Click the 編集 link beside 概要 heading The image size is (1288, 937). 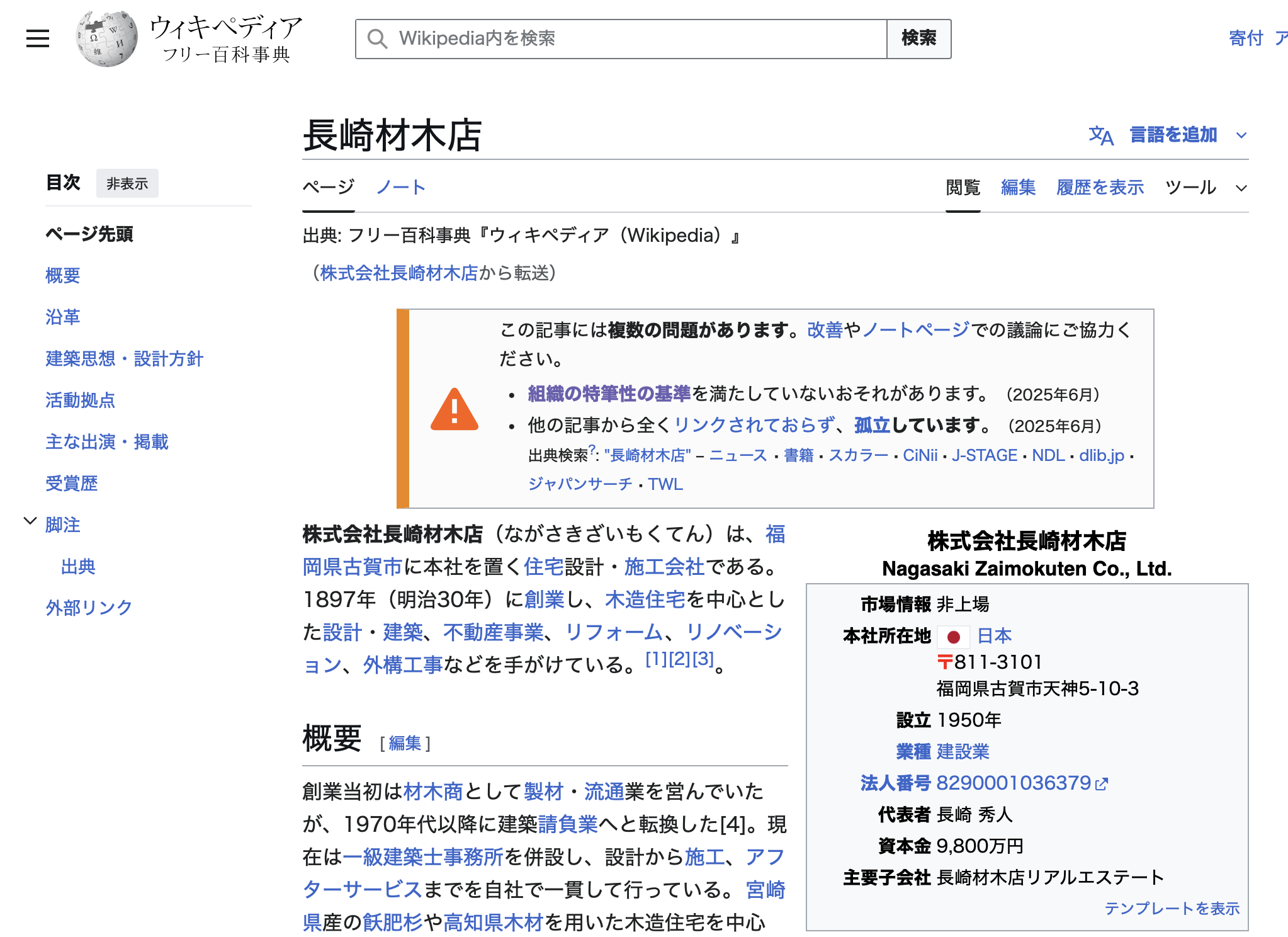(405, 744)
